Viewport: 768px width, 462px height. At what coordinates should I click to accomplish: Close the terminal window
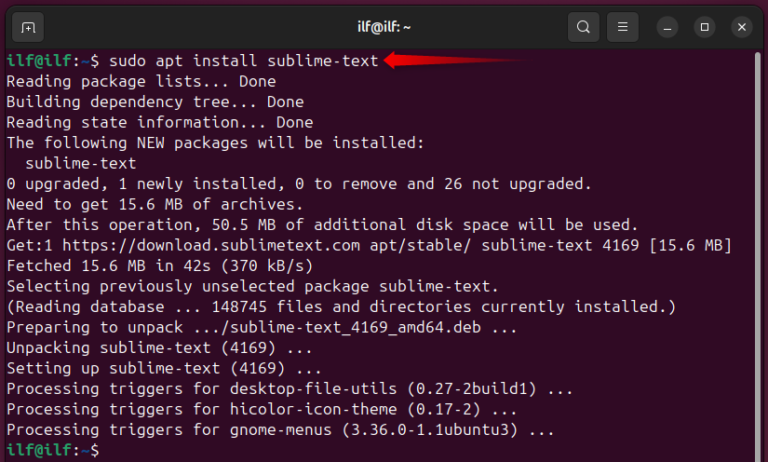(742, 27)
